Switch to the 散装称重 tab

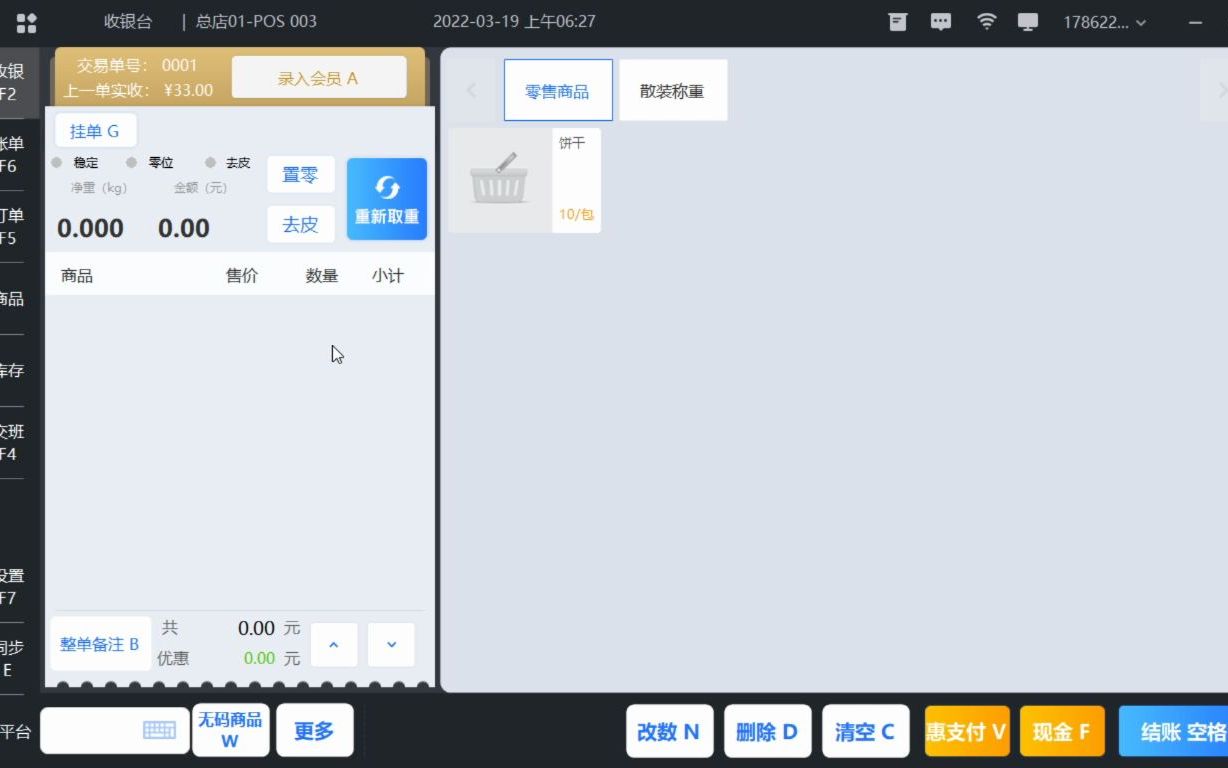point(673,89)
